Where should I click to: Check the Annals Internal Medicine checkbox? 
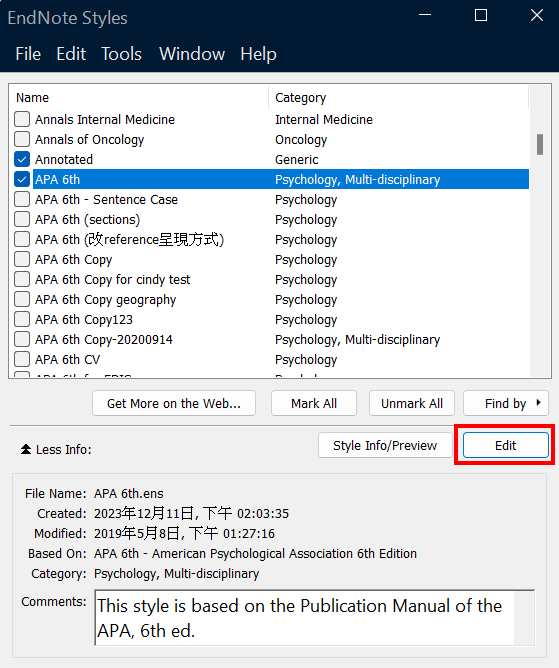coord(22,119)
